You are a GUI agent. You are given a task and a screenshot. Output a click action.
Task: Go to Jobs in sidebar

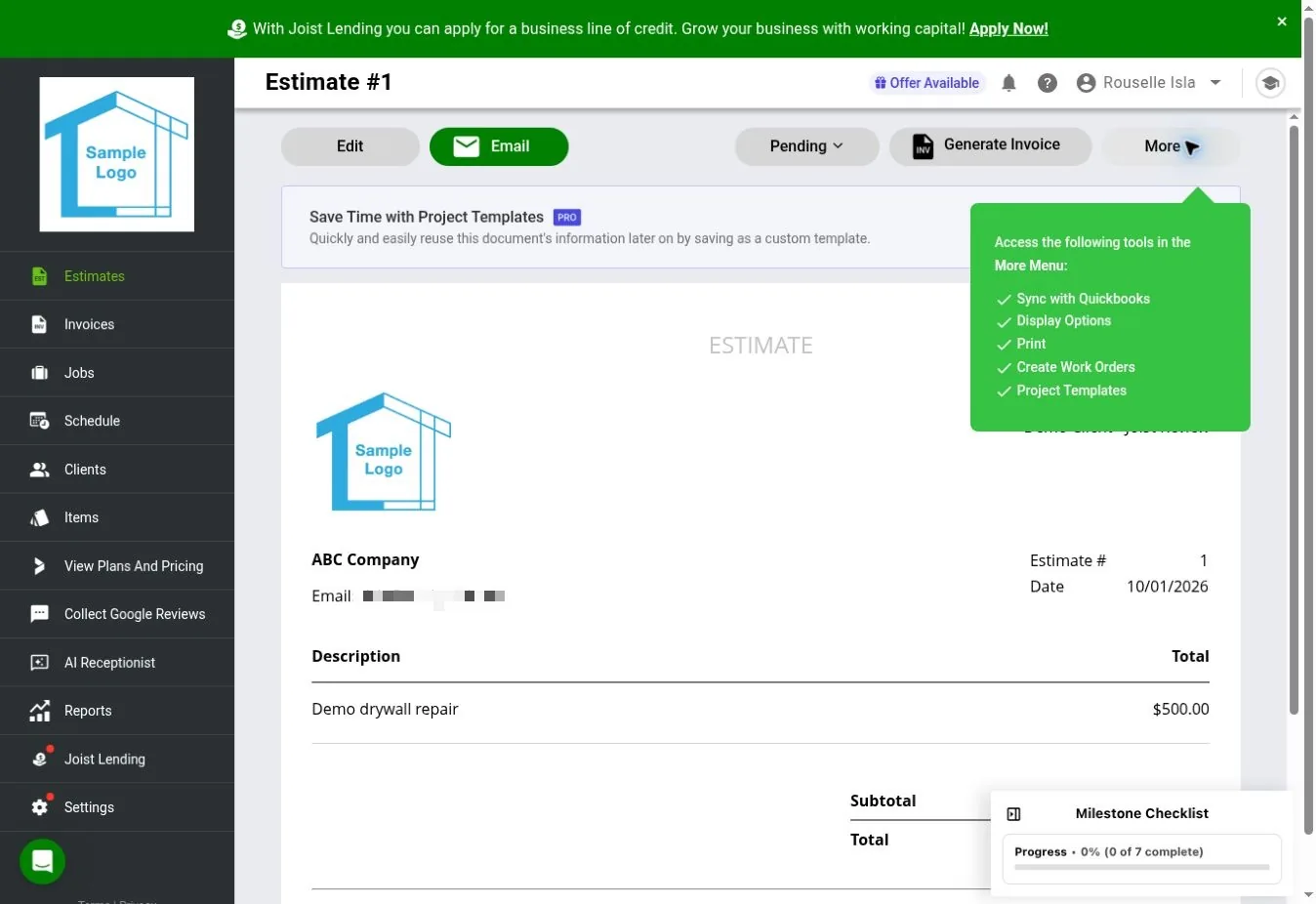coord(117,373)
